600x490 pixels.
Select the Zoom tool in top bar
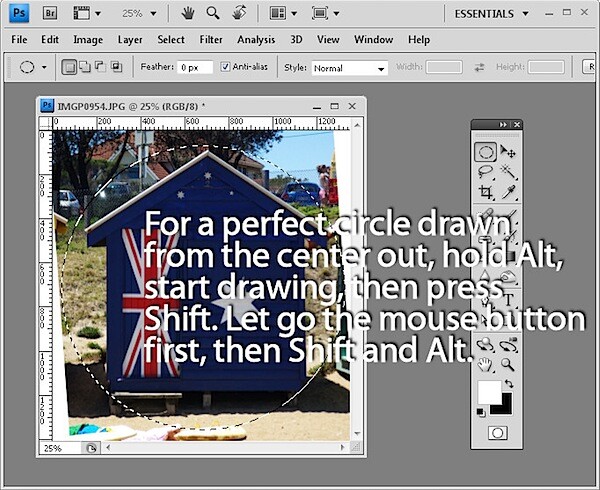213,13
